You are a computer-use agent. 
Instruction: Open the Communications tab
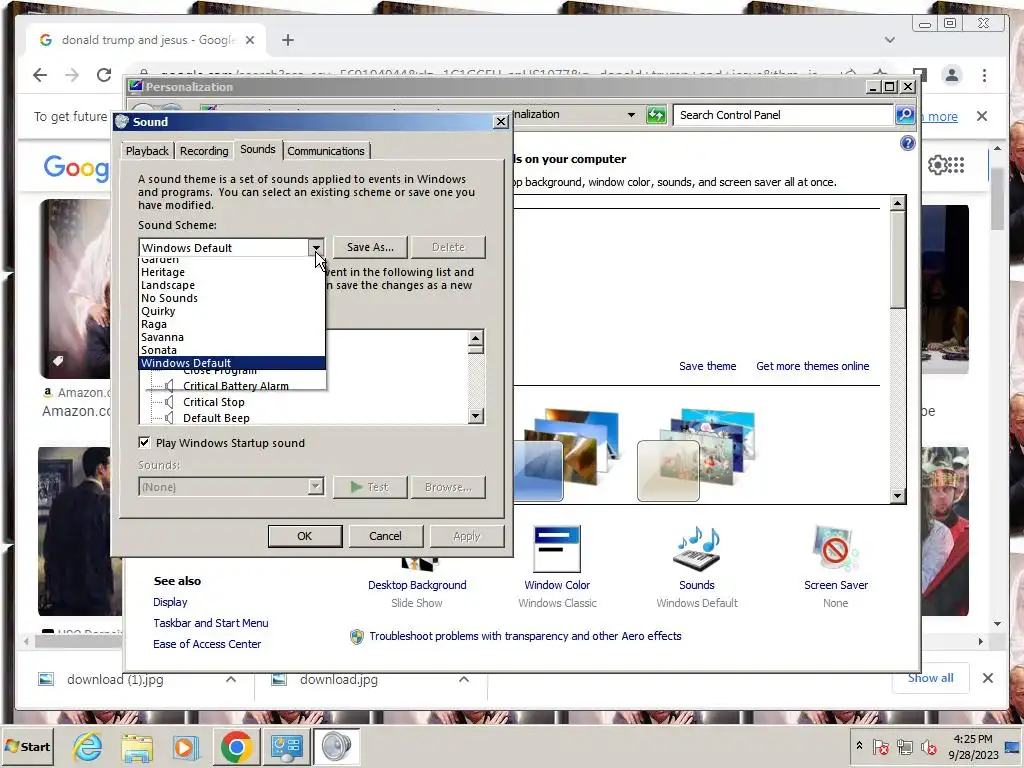(x=326, y=151)
